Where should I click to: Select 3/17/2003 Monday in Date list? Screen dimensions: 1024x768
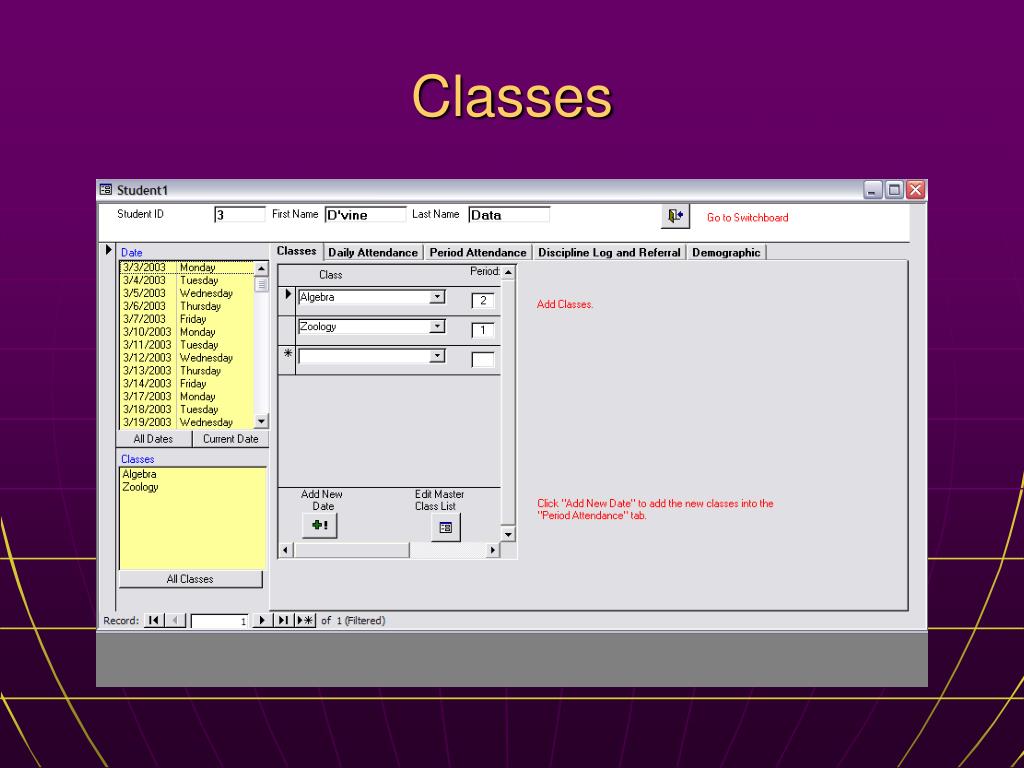187,396
